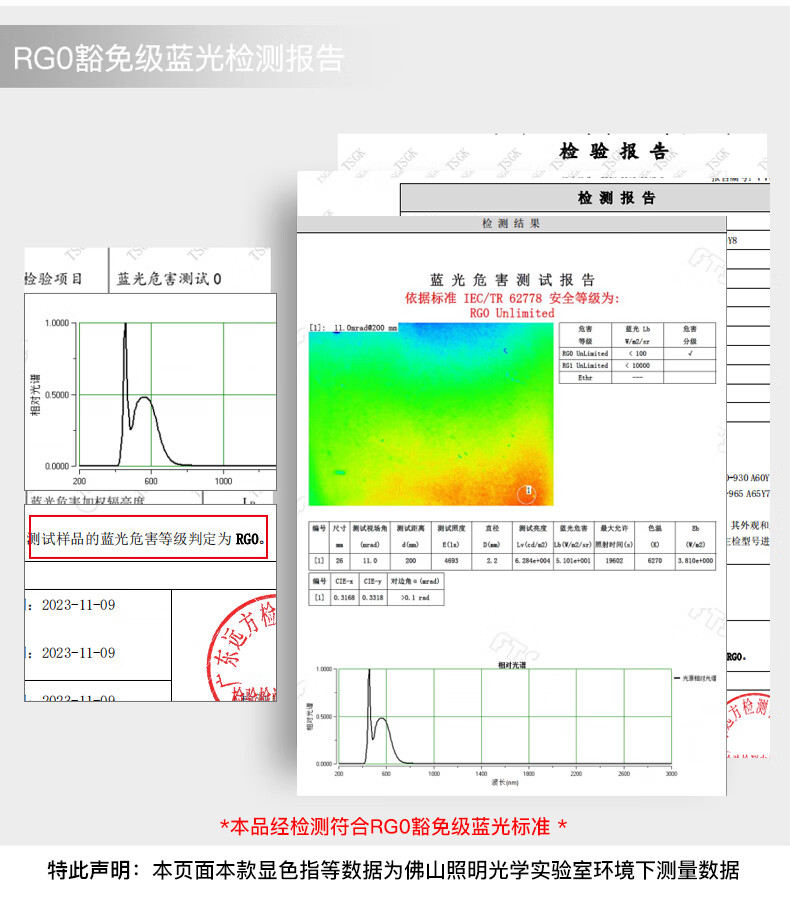Image resolution: width=790 pixels, height=907 pixels.
Task: Click the 光源相对光谱 legend entry
Action: pyautogui.click(x=695, y=678)
